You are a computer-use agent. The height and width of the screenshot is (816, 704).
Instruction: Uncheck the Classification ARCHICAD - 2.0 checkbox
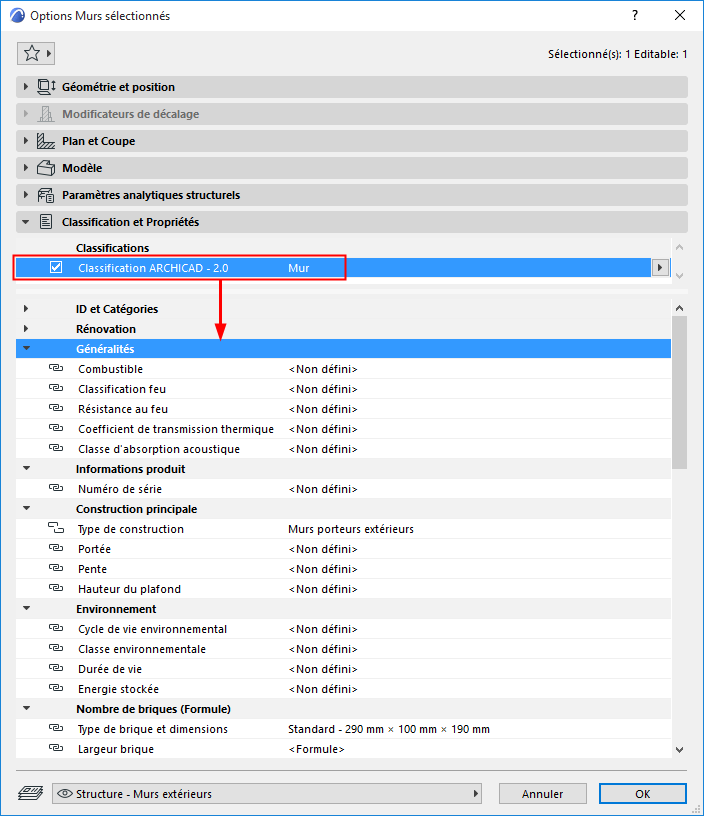tap(56, 267)
